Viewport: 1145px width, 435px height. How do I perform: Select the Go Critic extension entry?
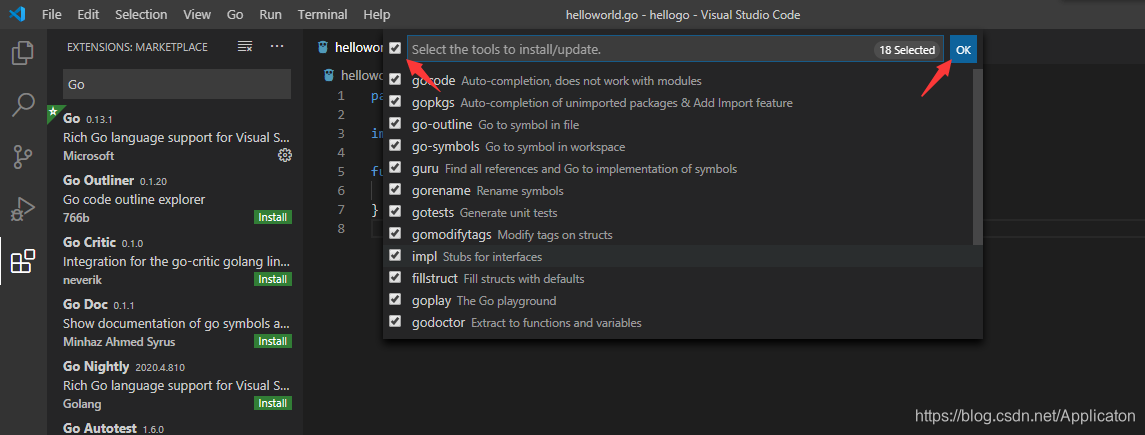click(175, 261)
